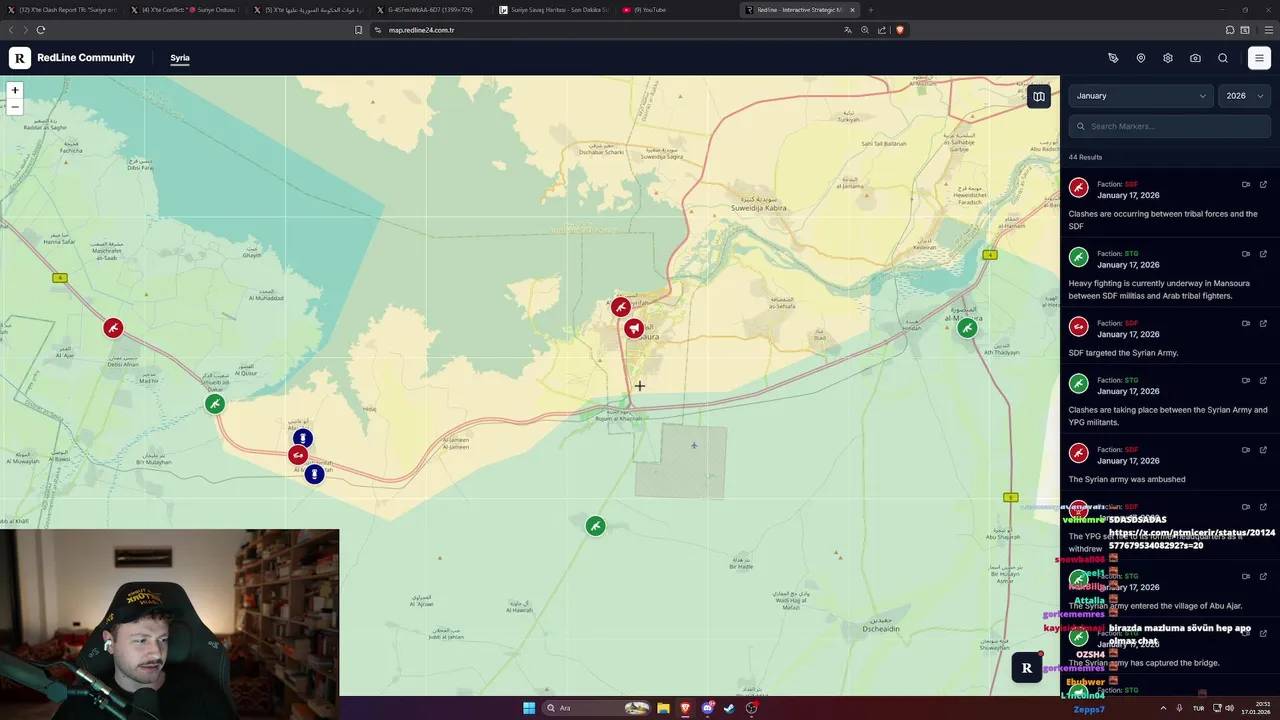Open the settings gear in RedLine header
Image resolution: width=1280 pixels, height=720 pixels.
tap(1168, 58)
